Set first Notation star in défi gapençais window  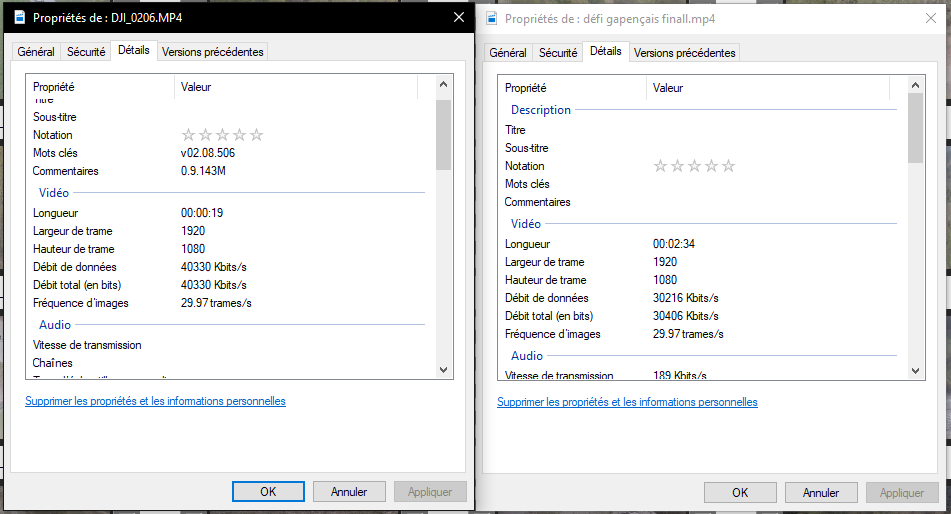click(660, 166)
